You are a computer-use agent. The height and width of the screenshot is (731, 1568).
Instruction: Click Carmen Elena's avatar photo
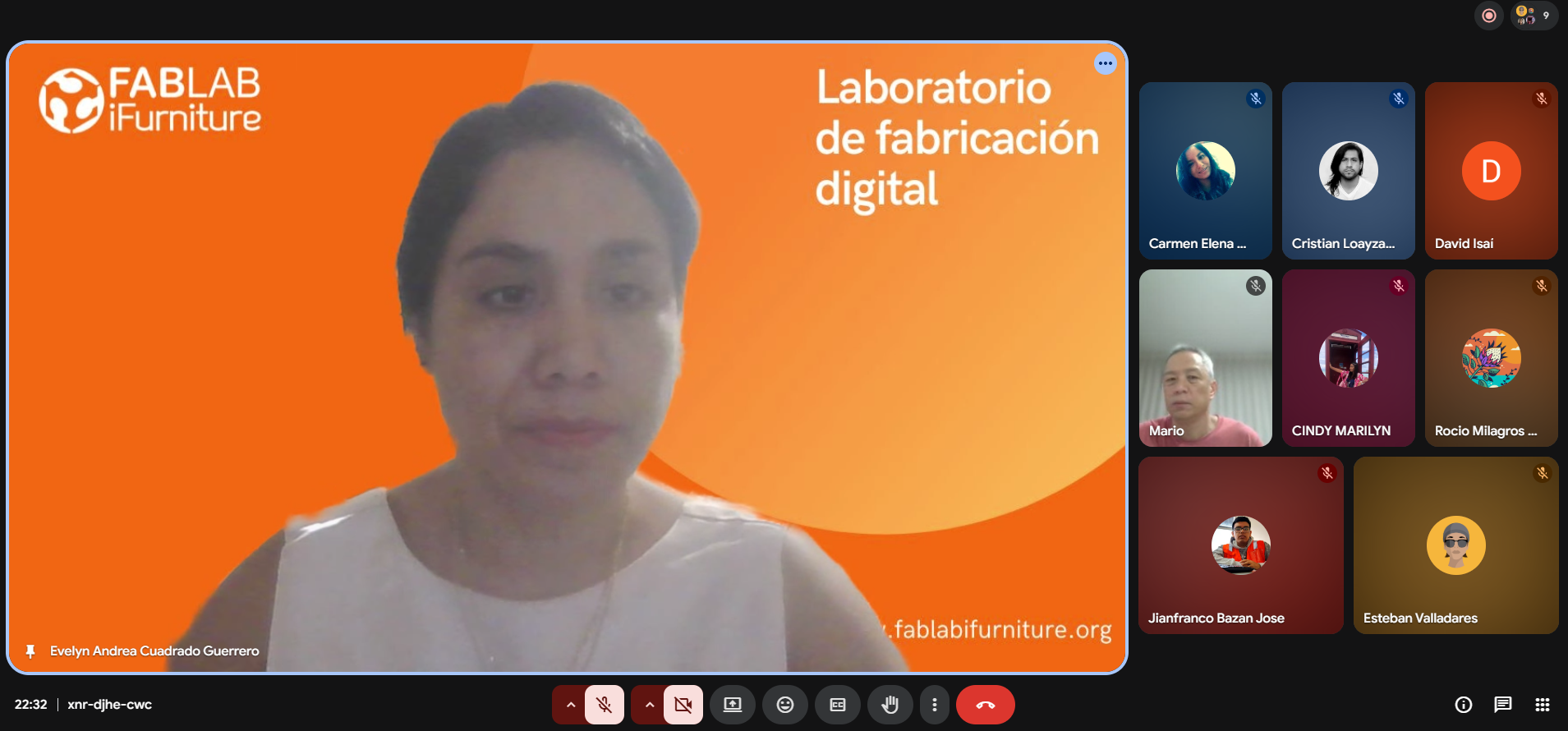point(1206,171)
